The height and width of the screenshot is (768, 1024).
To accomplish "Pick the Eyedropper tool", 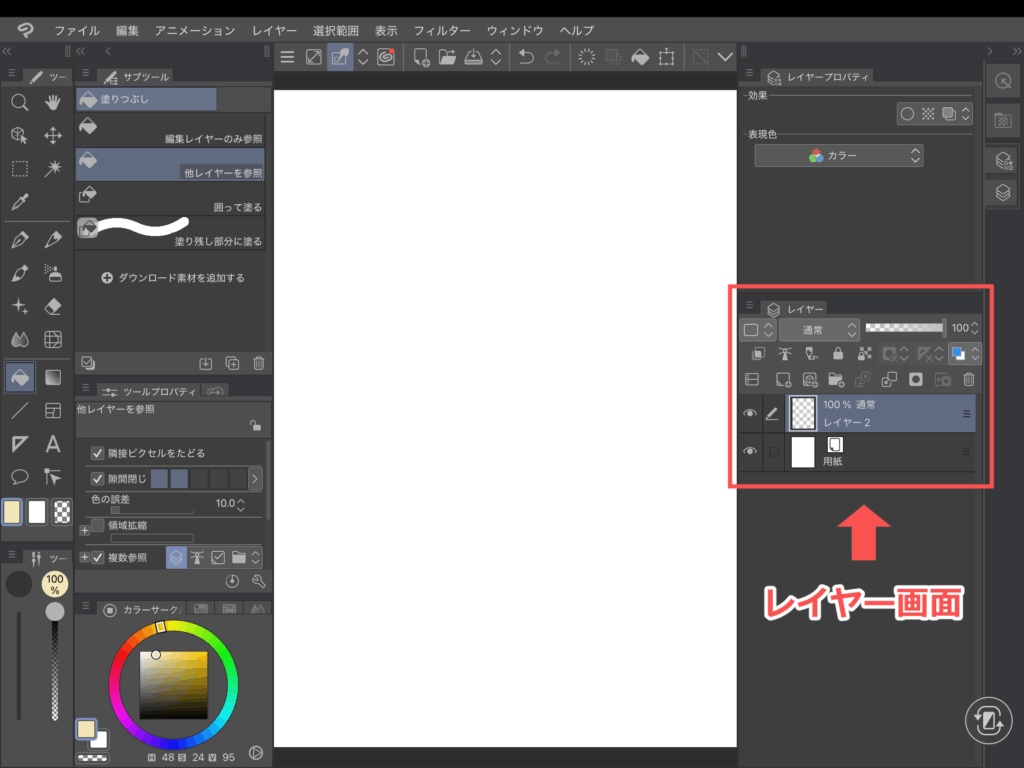I will 19,203.
